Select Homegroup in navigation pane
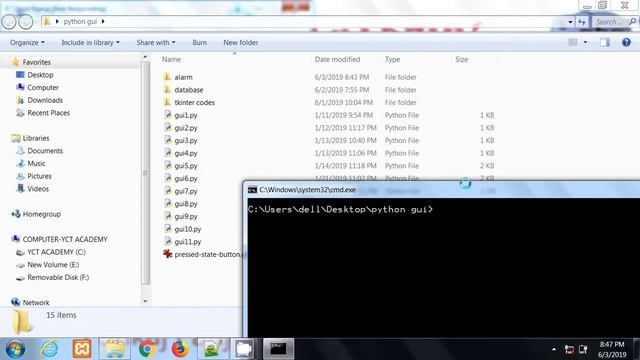 pos(36,214)
